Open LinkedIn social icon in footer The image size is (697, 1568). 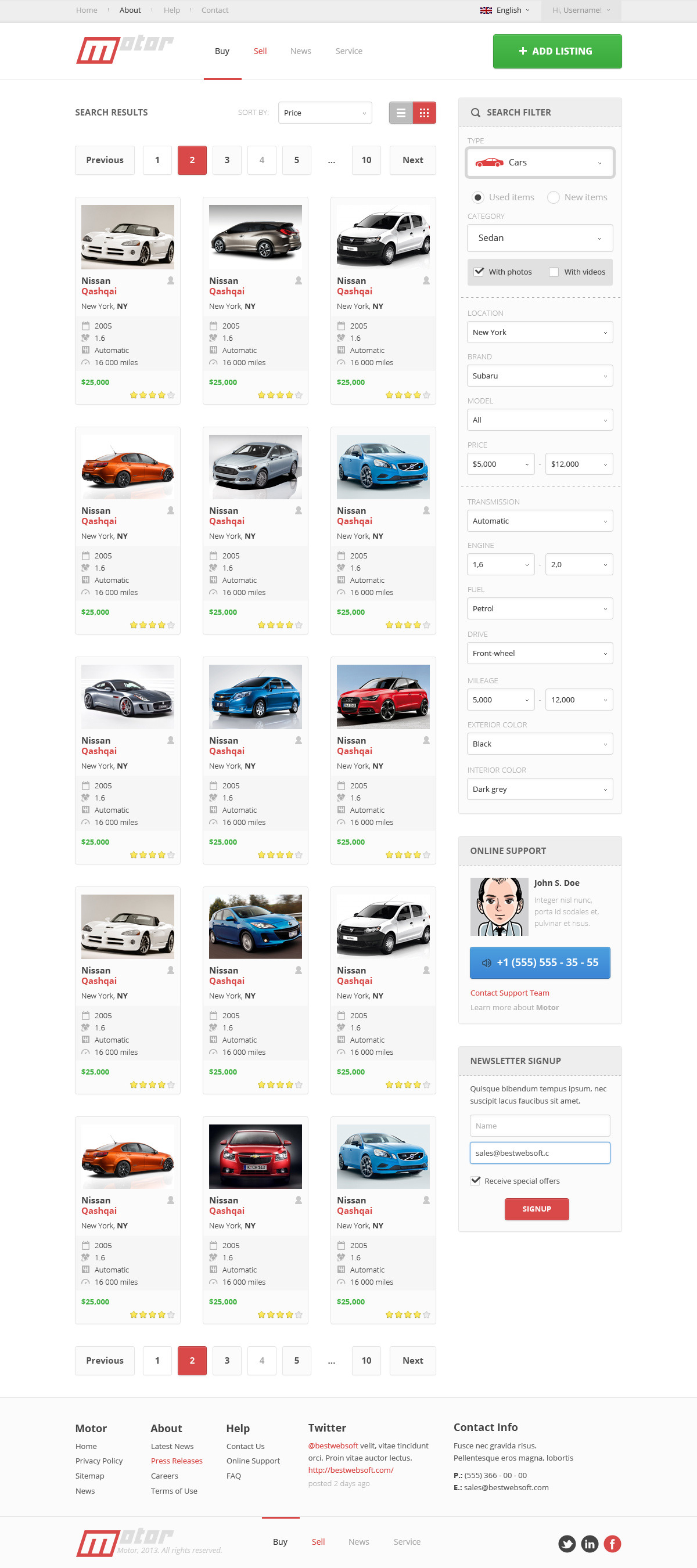tap(589, 1543)
